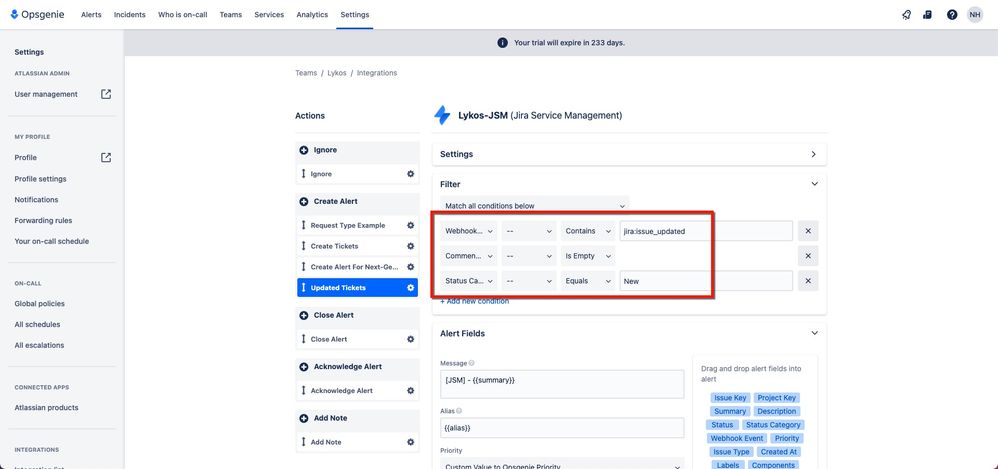Select the Request Type Example action
Viewport: 998px width, 469px height.
point(358,225)
